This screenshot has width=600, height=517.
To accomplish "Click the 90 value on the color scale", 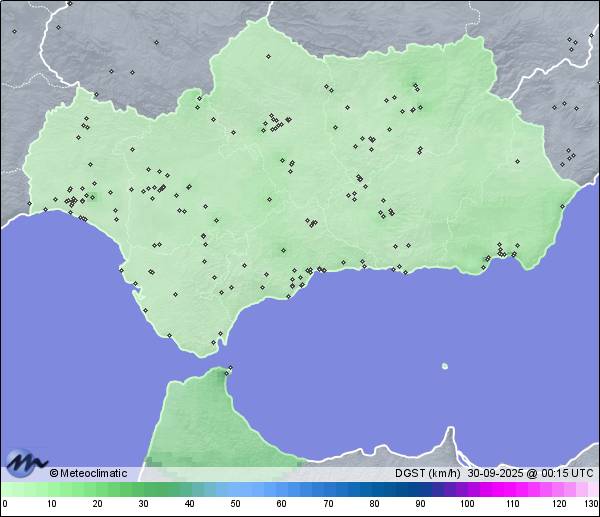I will [420, 503].
